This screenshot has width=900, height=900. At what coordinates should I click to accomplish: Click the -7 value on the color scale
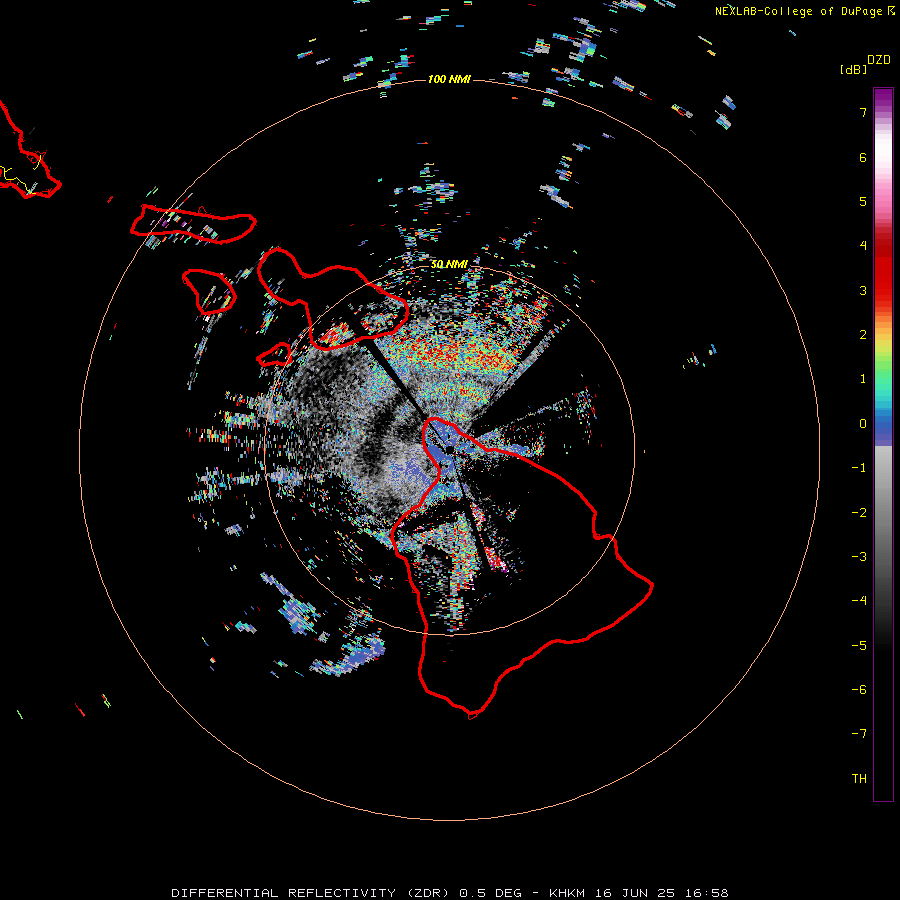coord(859,734)
